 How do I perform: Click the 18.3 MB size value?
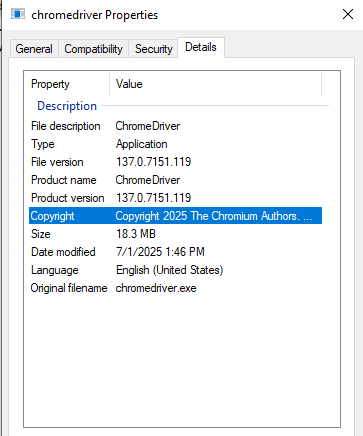click(136, 234)
